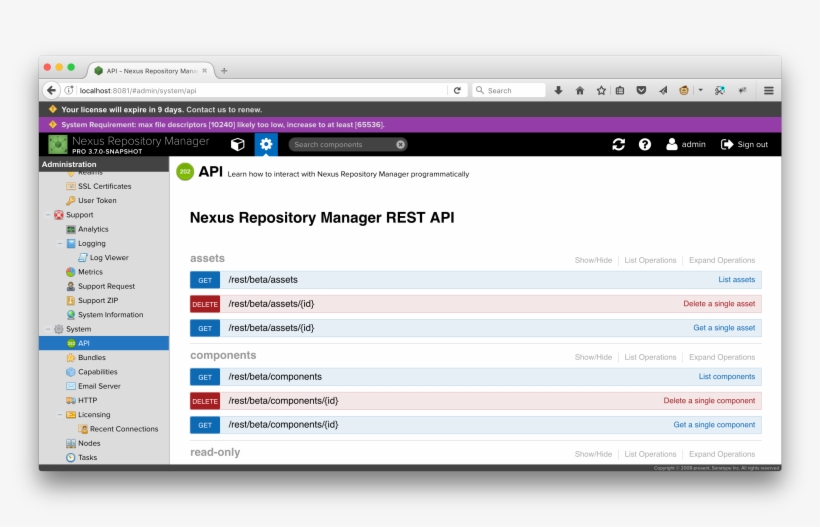
Task: Collapse the Licensing tree node
Action: click(60, 415)
